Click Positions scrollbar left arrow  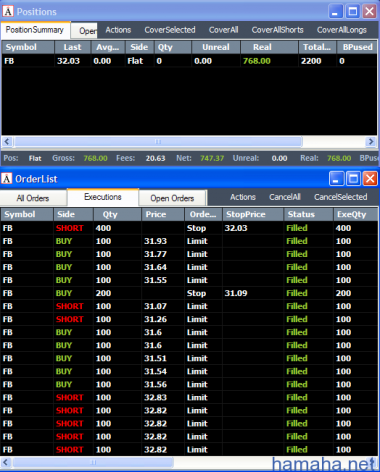pyautogui.click(x=7, y=142)
